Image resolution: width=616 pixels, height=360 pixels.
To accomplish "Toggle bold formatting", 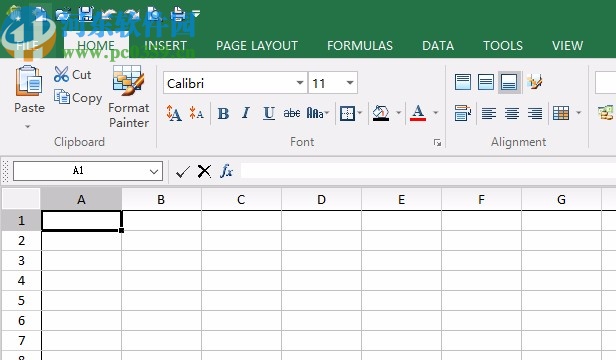I will coord(223,114).
